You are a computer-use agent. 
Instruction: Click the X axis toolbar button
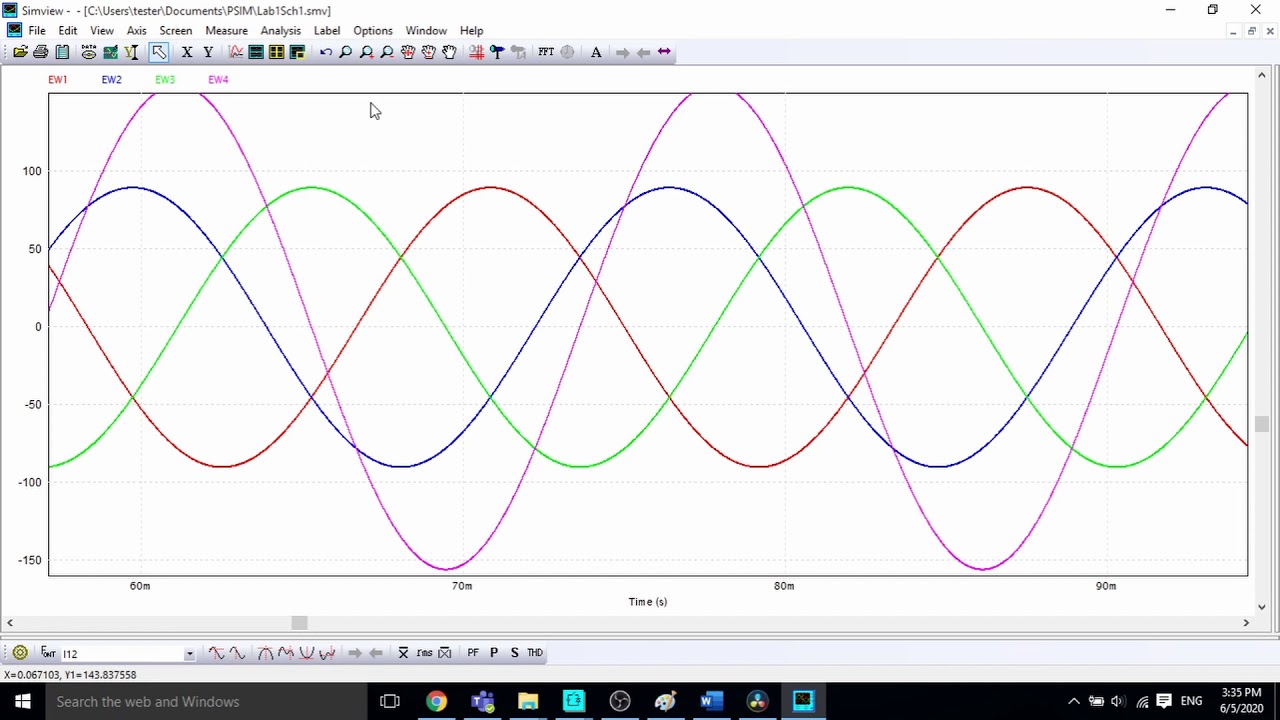(186, 52)
